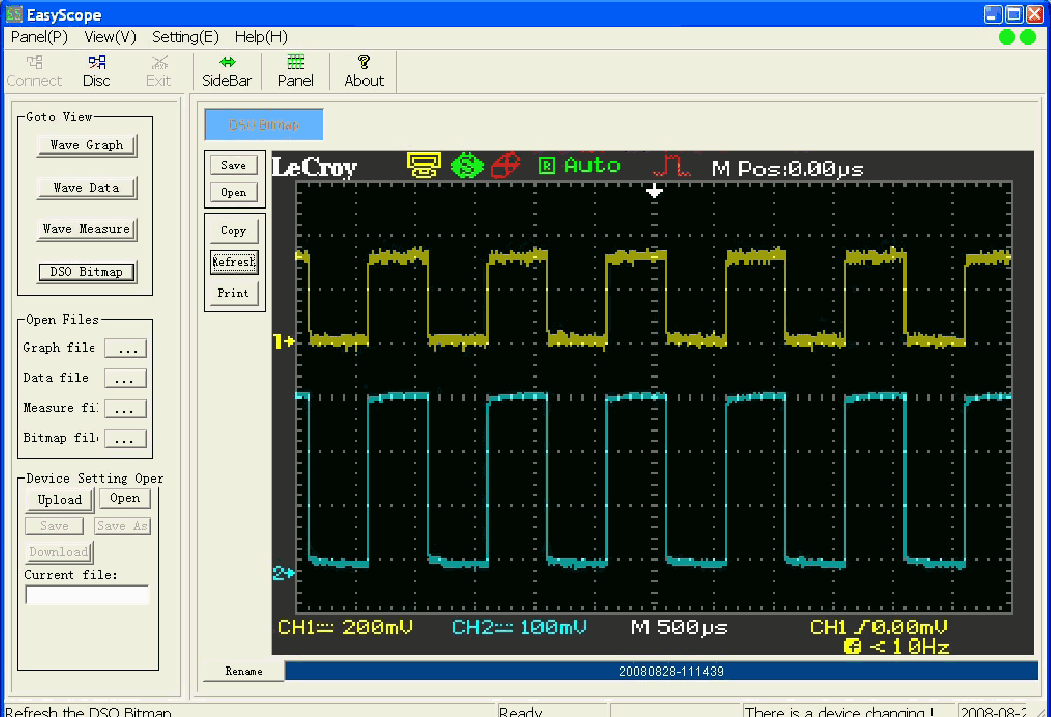Click the yellow print icon on scope display
Image resolution: width=1051 pixels, height=717 pixels.
click(424, 166)
